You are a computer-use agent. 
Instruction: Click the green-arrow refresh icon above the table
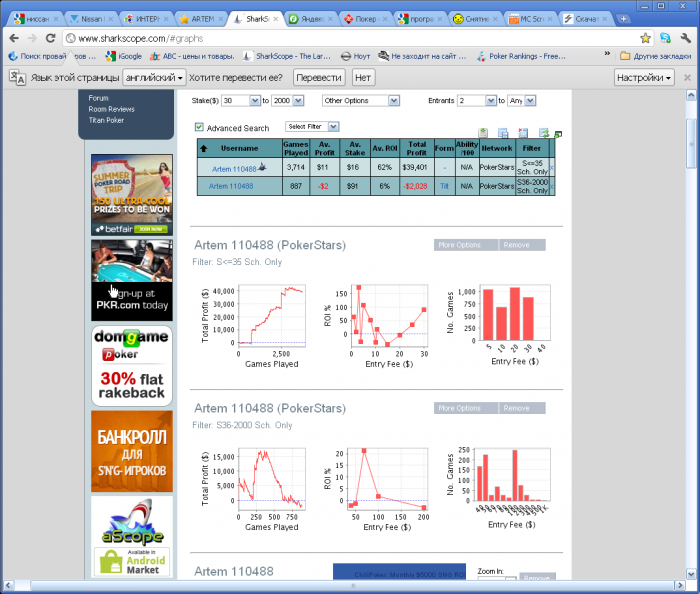pos(544,133)
